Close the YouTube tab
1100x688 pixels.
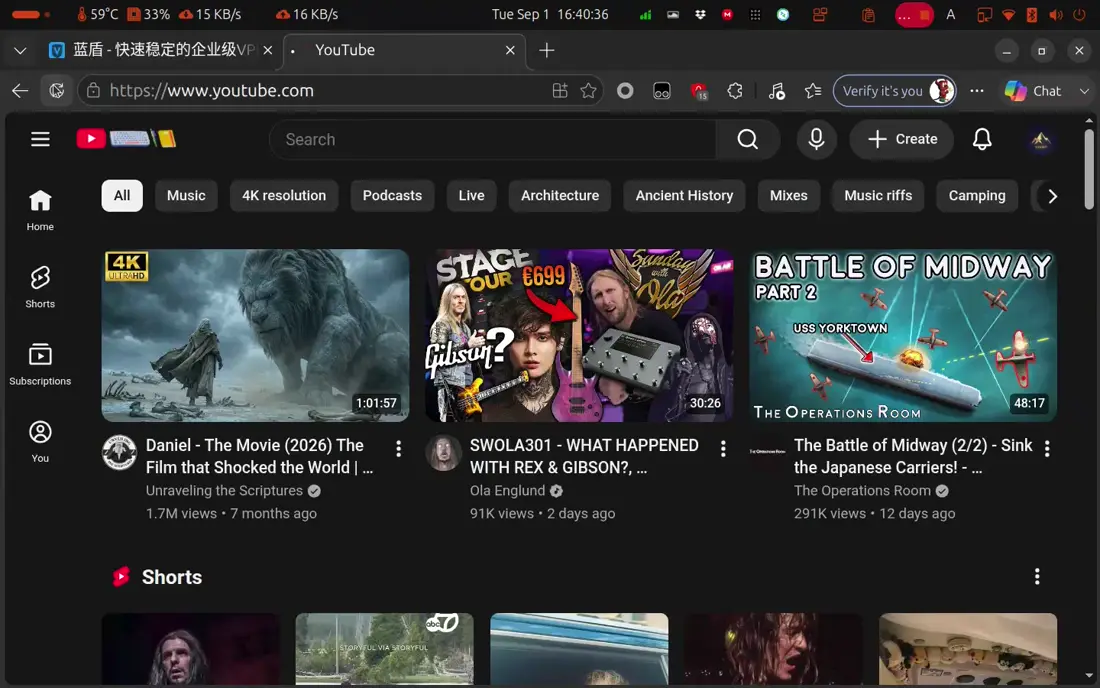pyautogui.click(x=510, y=50)
